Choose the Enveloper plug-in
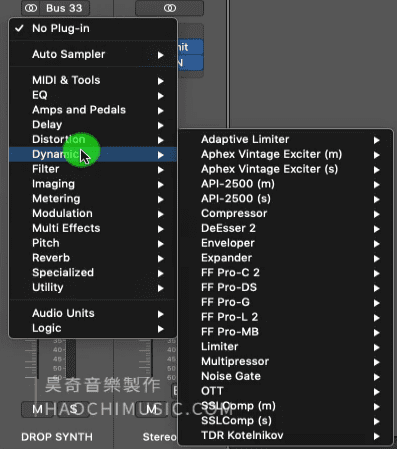Image resolution: width=397 pixels, height=449 pixels. point(286,243)
